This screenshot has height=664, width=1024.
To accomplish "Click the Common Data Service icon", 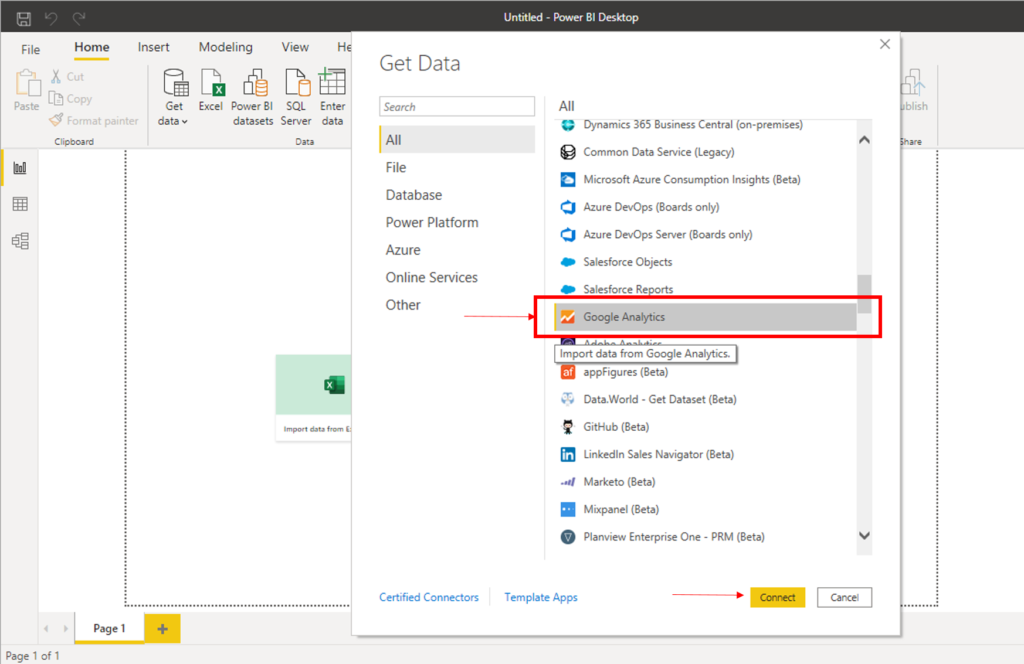I will pyautogui.click(x=568, y=152).
